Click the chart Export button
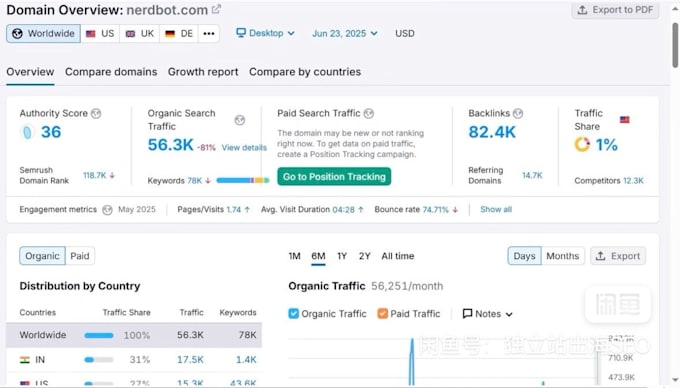The image size is (680, 388). 618,256
